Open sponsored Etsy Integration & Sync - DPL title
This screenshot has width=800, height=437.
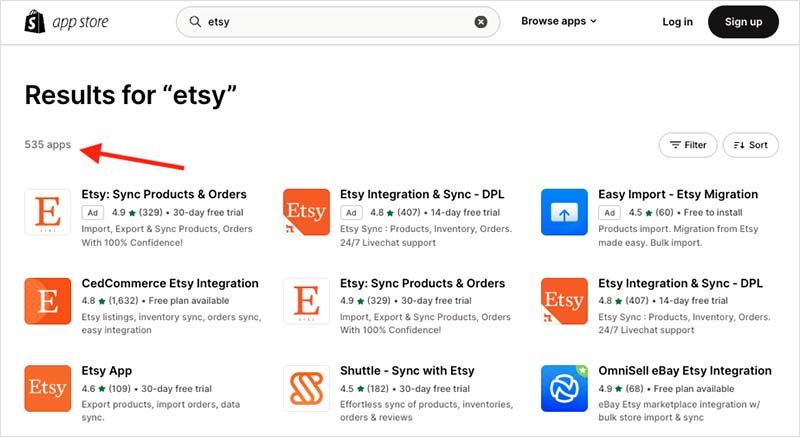[422, 194]
